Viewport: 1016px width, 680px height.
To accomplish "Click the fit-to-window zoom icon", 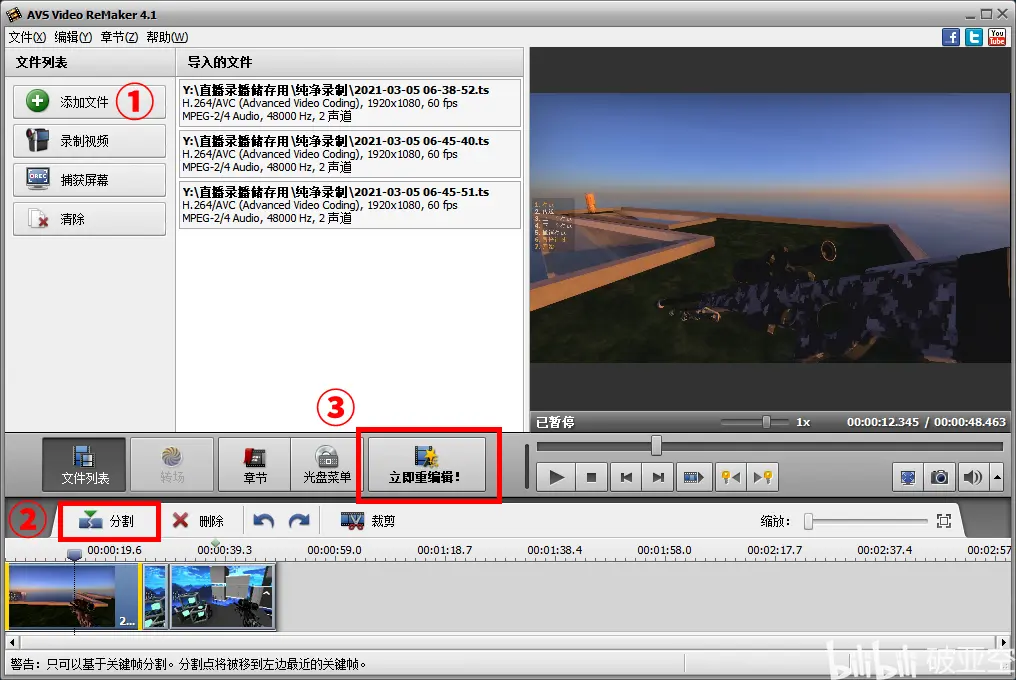I will pos(944,521).
